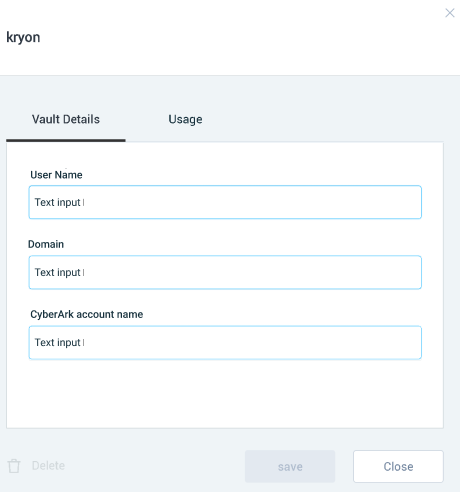460x492 pixels.
Task: Click the save button
Action: [x=290, y=466]
